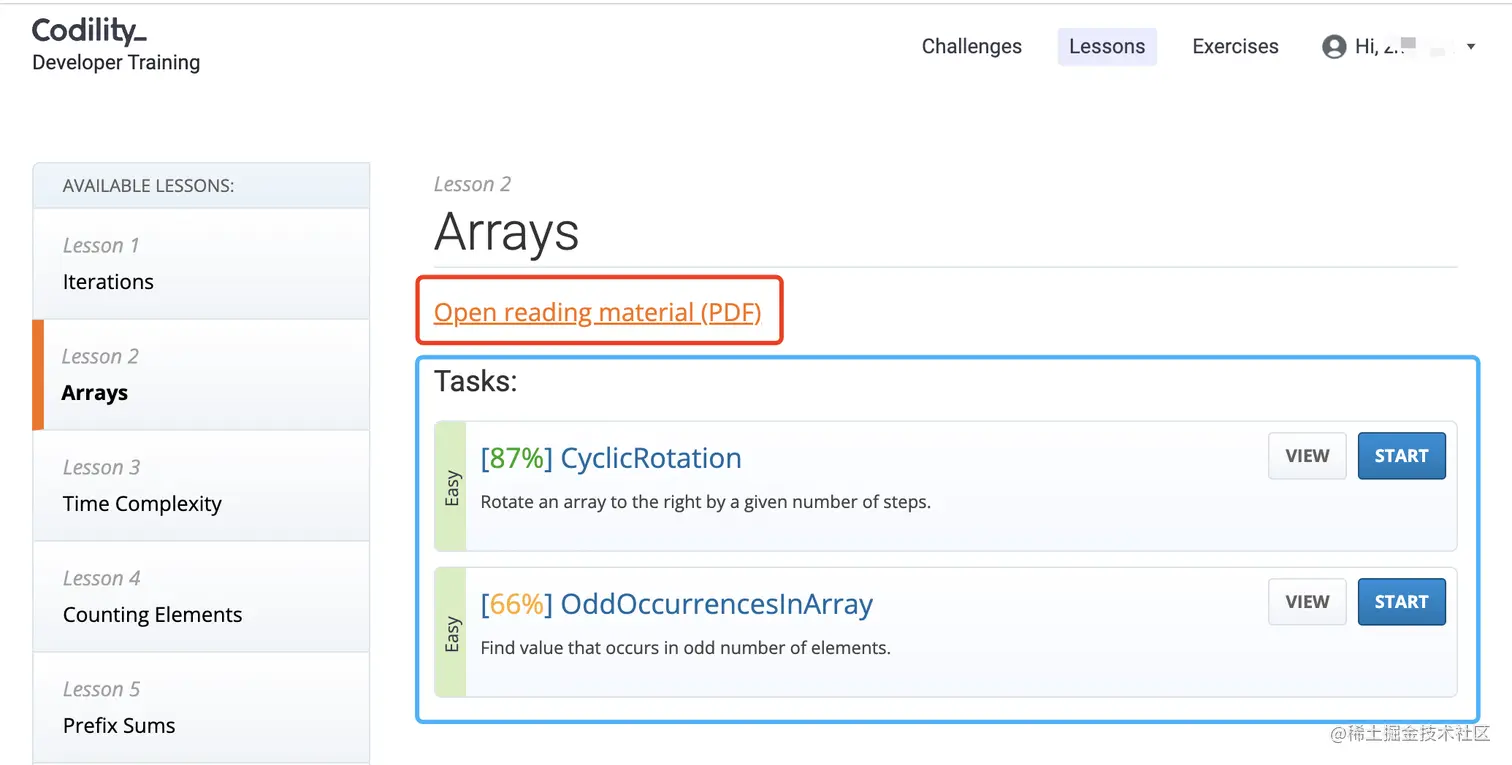Start the CyclicRotation task
This screenshot has height=765, width=1512.
1401,456
